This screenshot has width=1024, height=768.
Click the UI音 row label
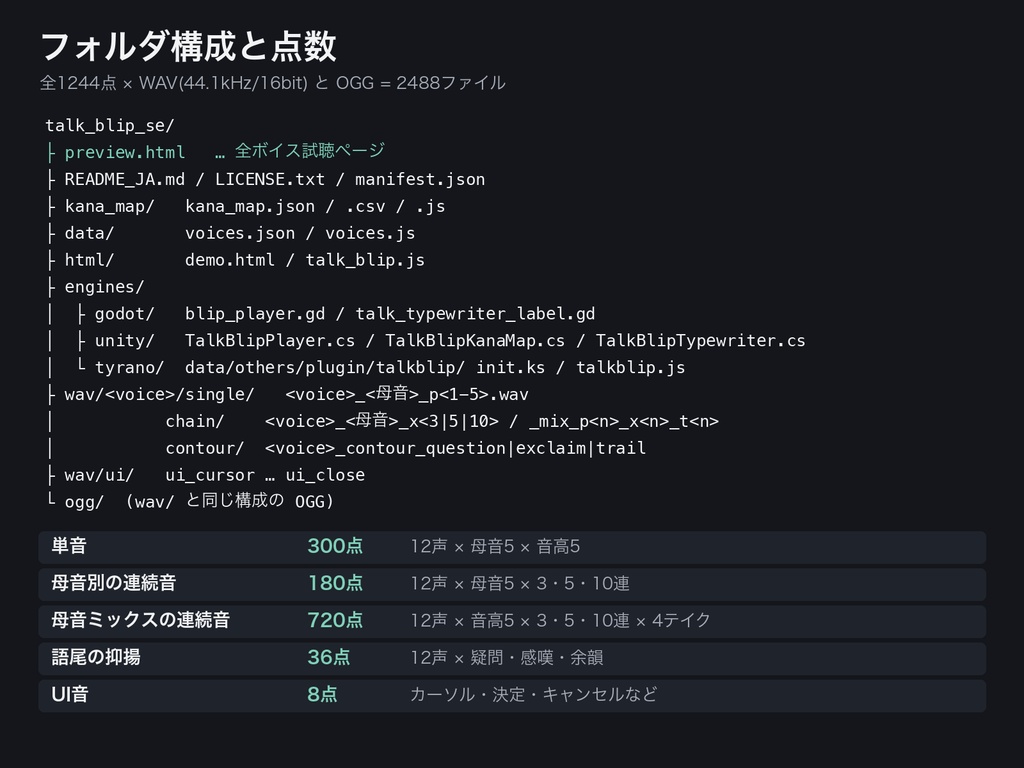tap(70, 694)
